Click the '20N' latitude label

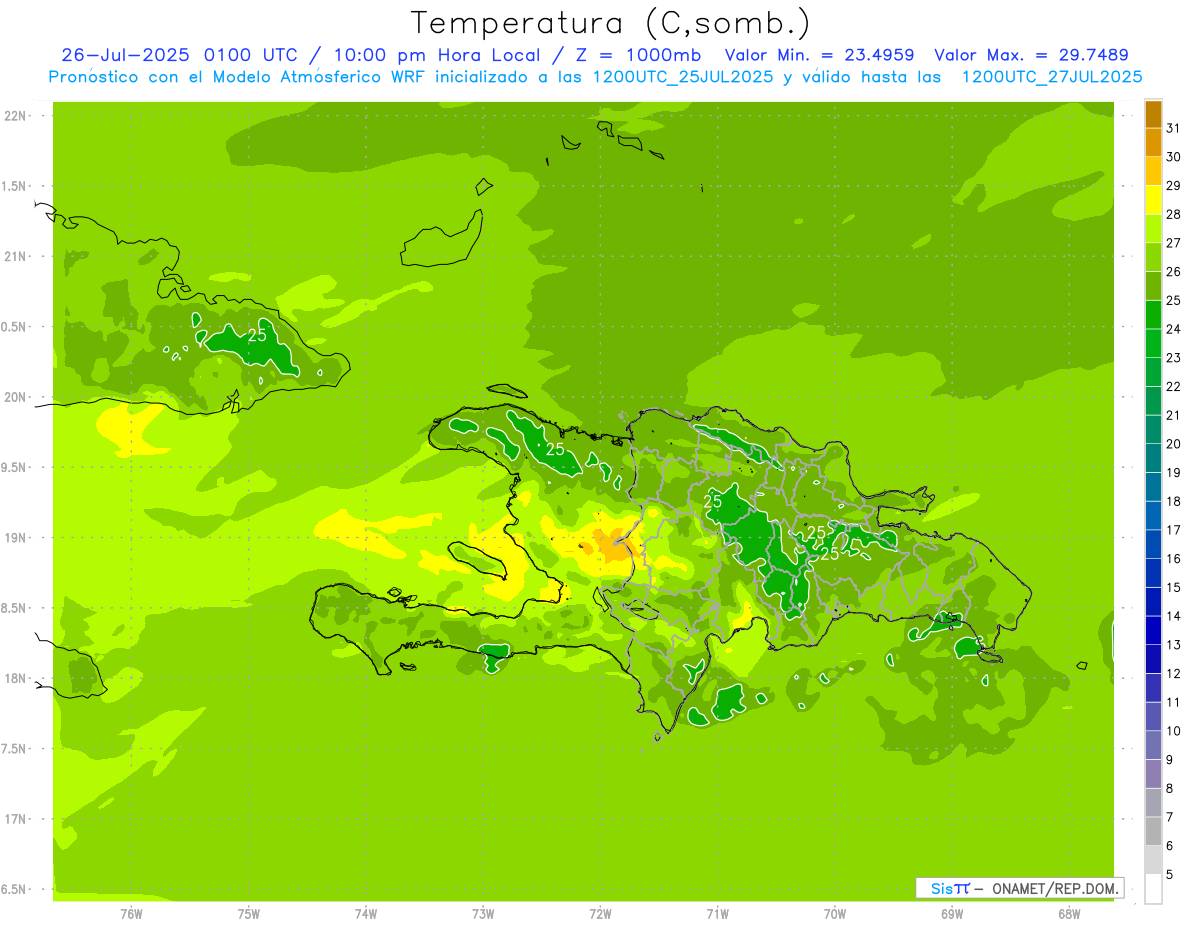(17, 397)
